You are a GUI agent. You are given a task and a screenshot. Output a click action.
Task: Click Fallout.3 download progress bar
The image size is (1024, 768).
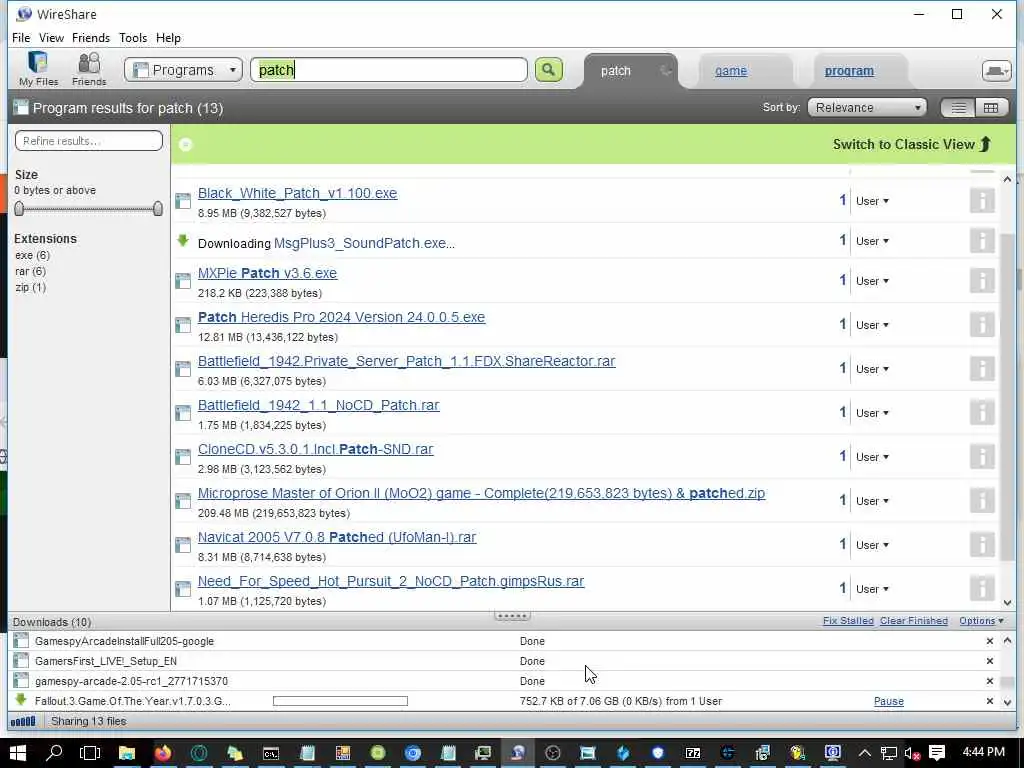340,701
